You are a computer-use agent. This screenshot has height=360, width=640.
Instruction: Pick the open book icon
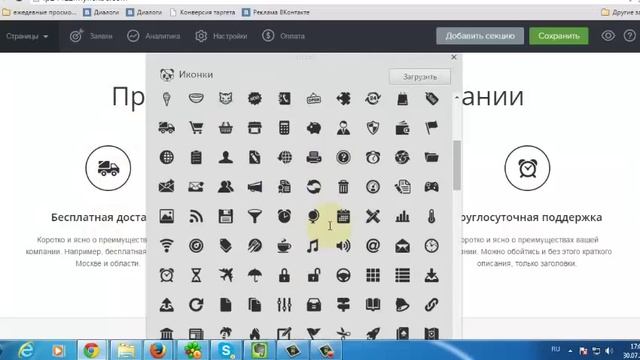(x=373, y=305)
